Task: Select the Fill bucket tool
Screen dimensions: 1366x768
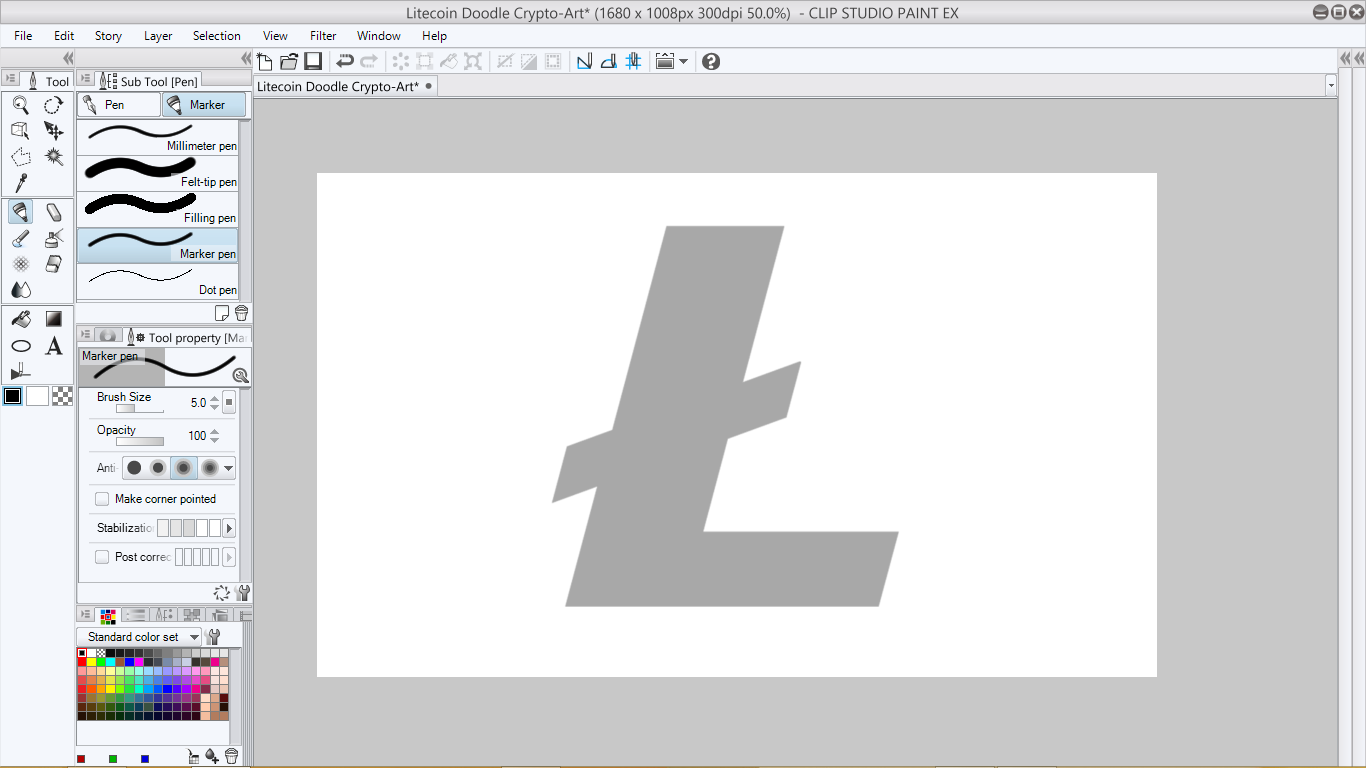Action: 21,319
